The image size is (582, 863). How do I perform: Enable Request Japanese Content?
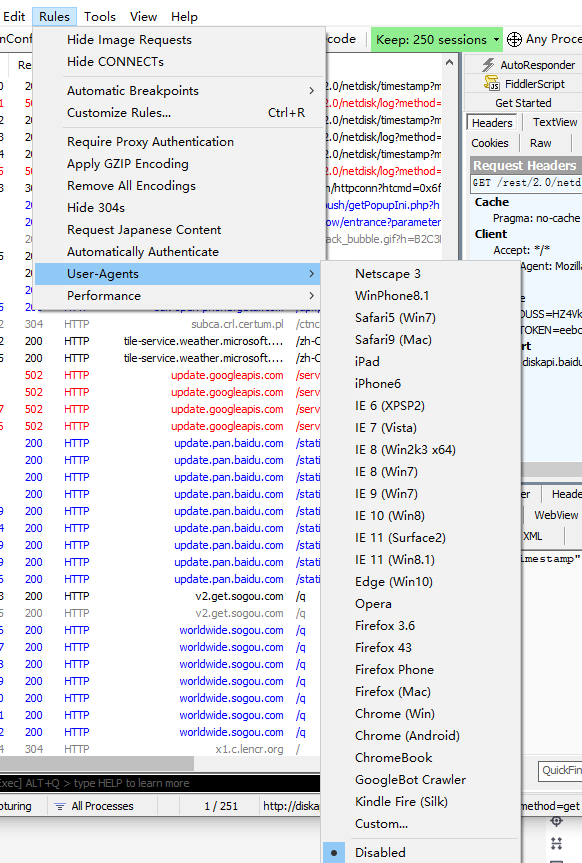[x=144, y=230]
